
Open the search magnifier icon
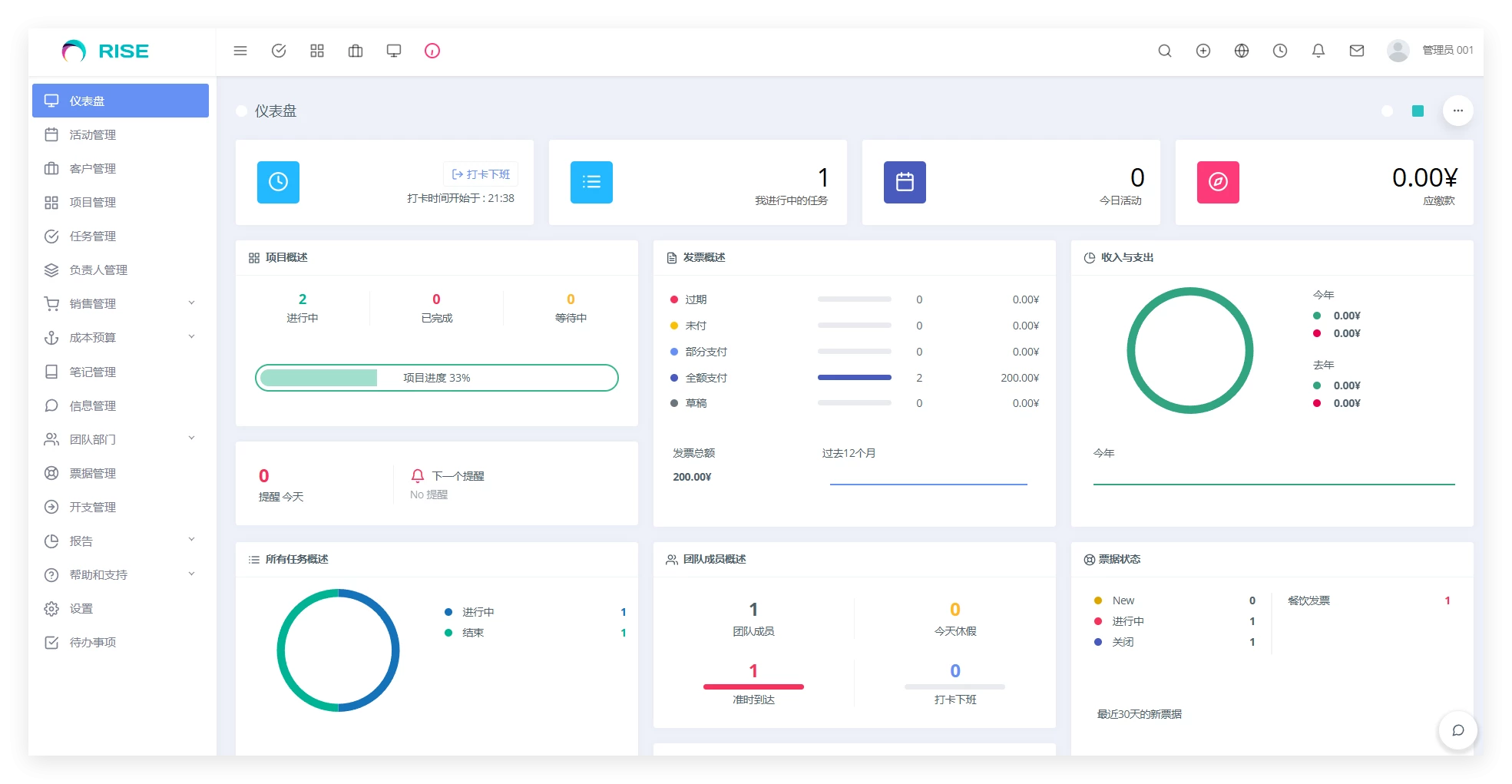click(x=1165, y=51)
